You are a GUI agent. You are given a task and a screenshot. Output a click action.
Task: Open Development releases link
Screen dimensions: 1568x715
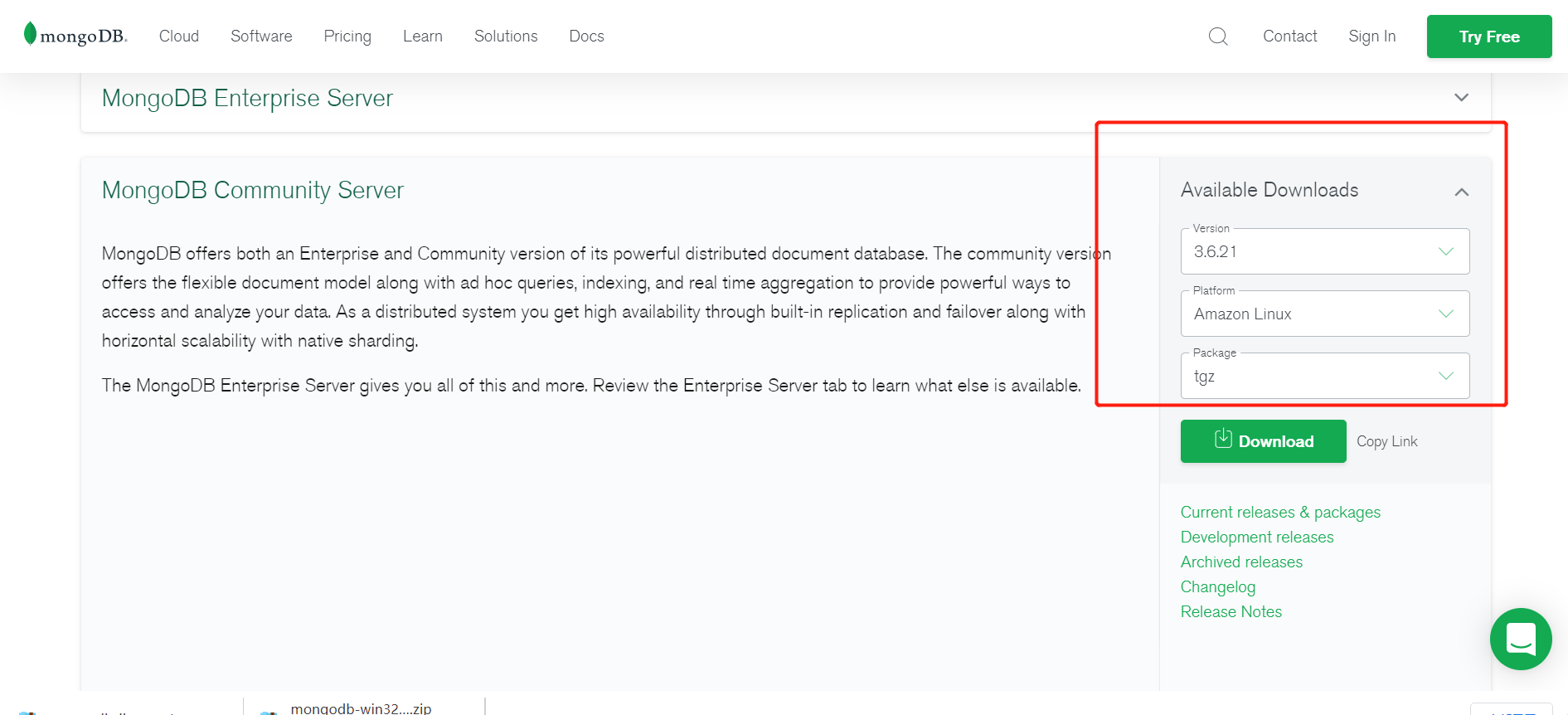tap(1257, 537)
